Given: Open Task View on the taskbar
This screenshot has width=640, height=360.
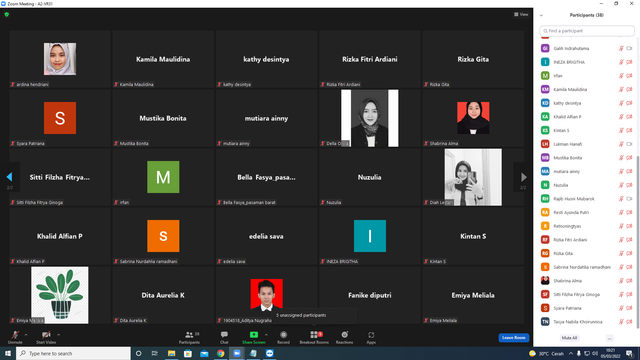Looking at the screenshot, I should 155,353.
